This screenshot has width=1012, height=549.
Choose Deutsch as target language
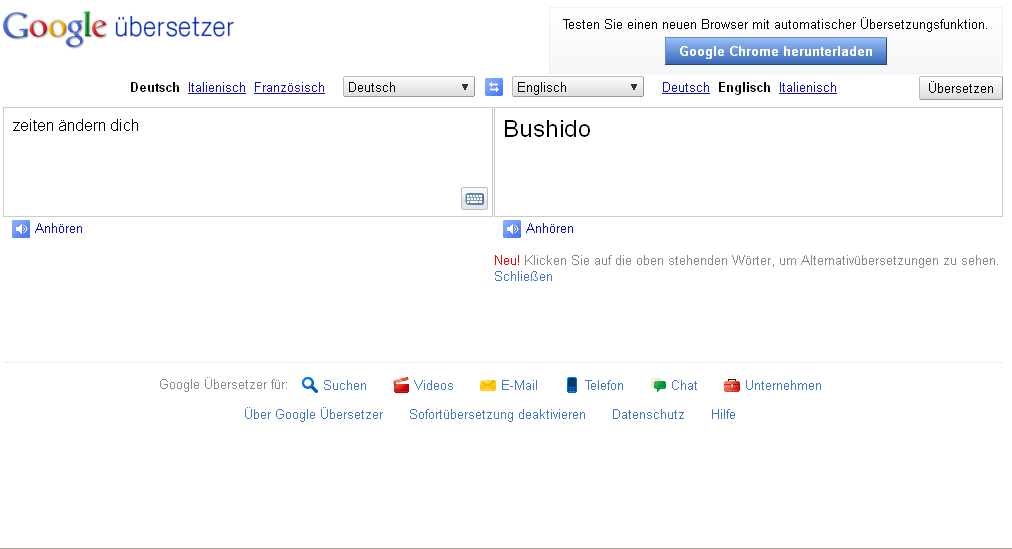685,88
